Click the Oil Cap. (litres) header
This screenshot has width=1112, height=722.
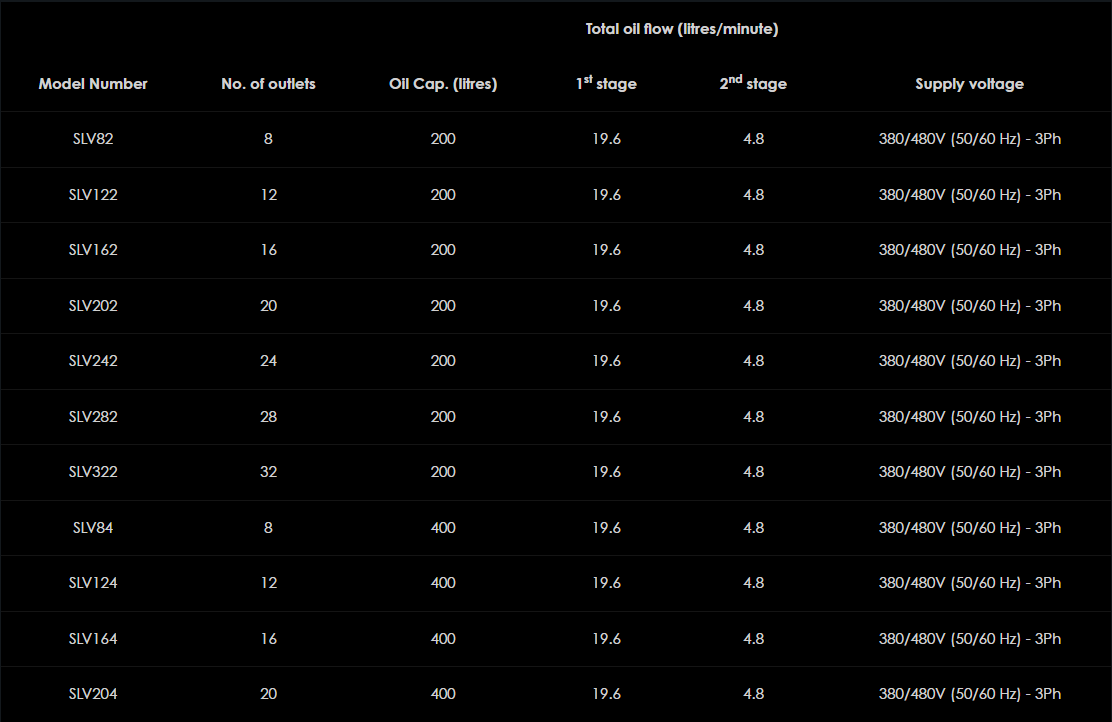click(443, 84)
